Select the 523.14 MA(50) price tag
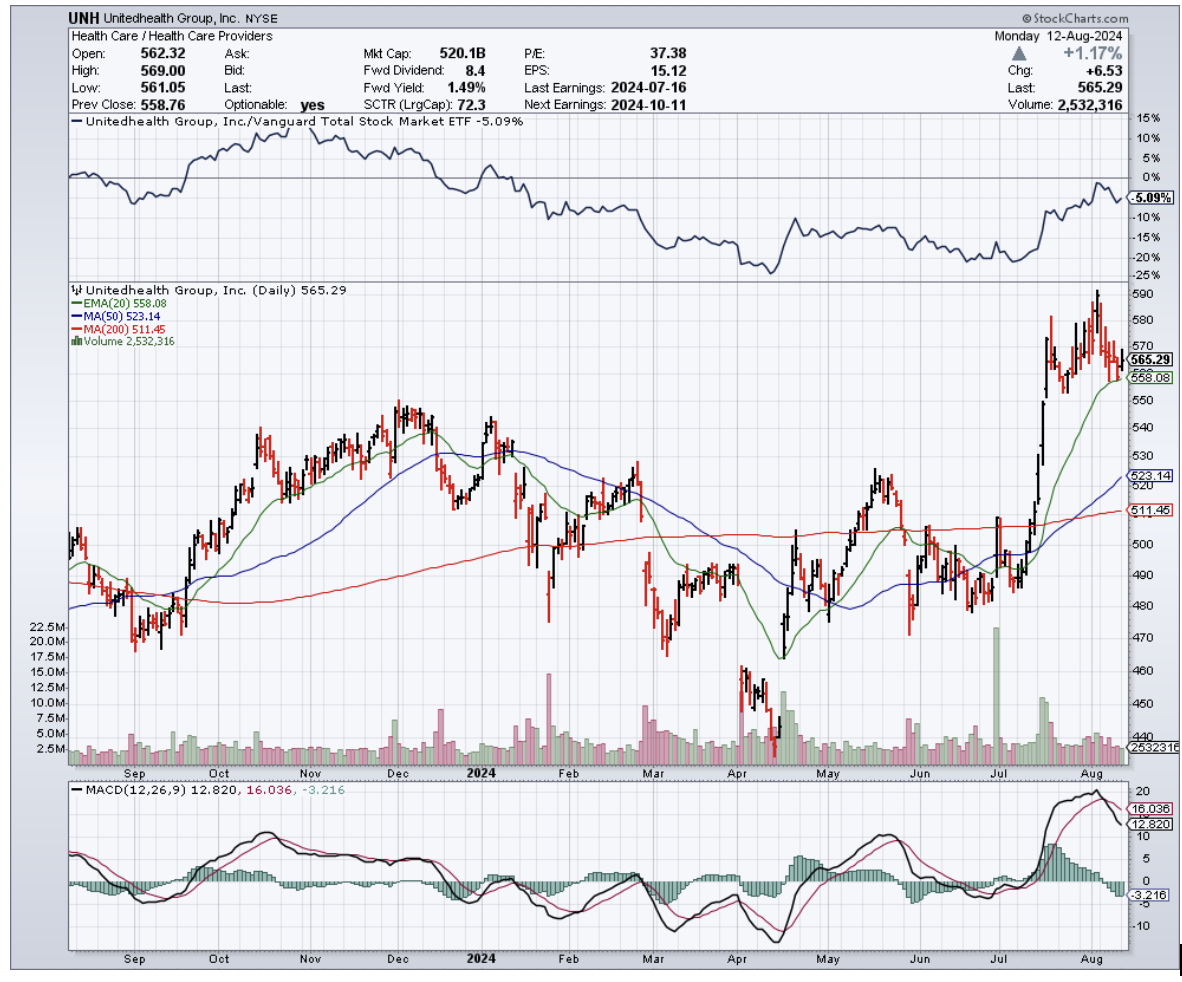This screenshot has width=1182, height=982. pos(1150,476)
